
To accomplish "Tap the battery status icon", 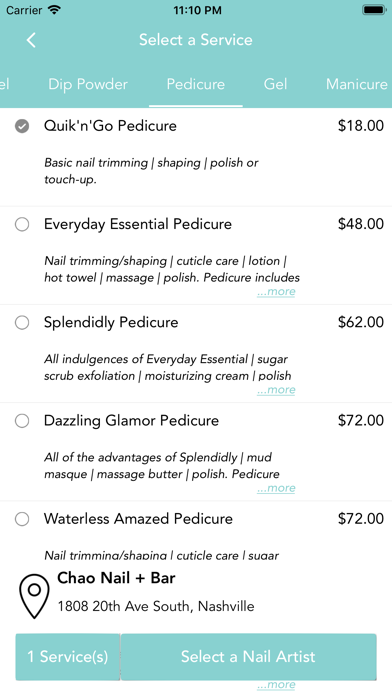I will click(374, 10).
